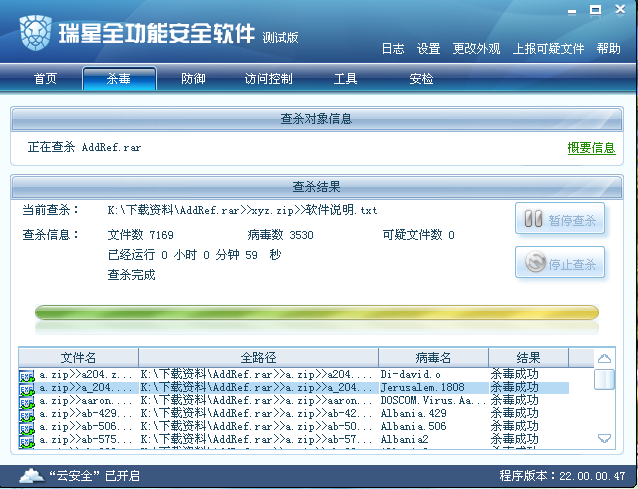
Task: Click file icon of a.zip>>ab-506 row
Action: click(26, 427)
